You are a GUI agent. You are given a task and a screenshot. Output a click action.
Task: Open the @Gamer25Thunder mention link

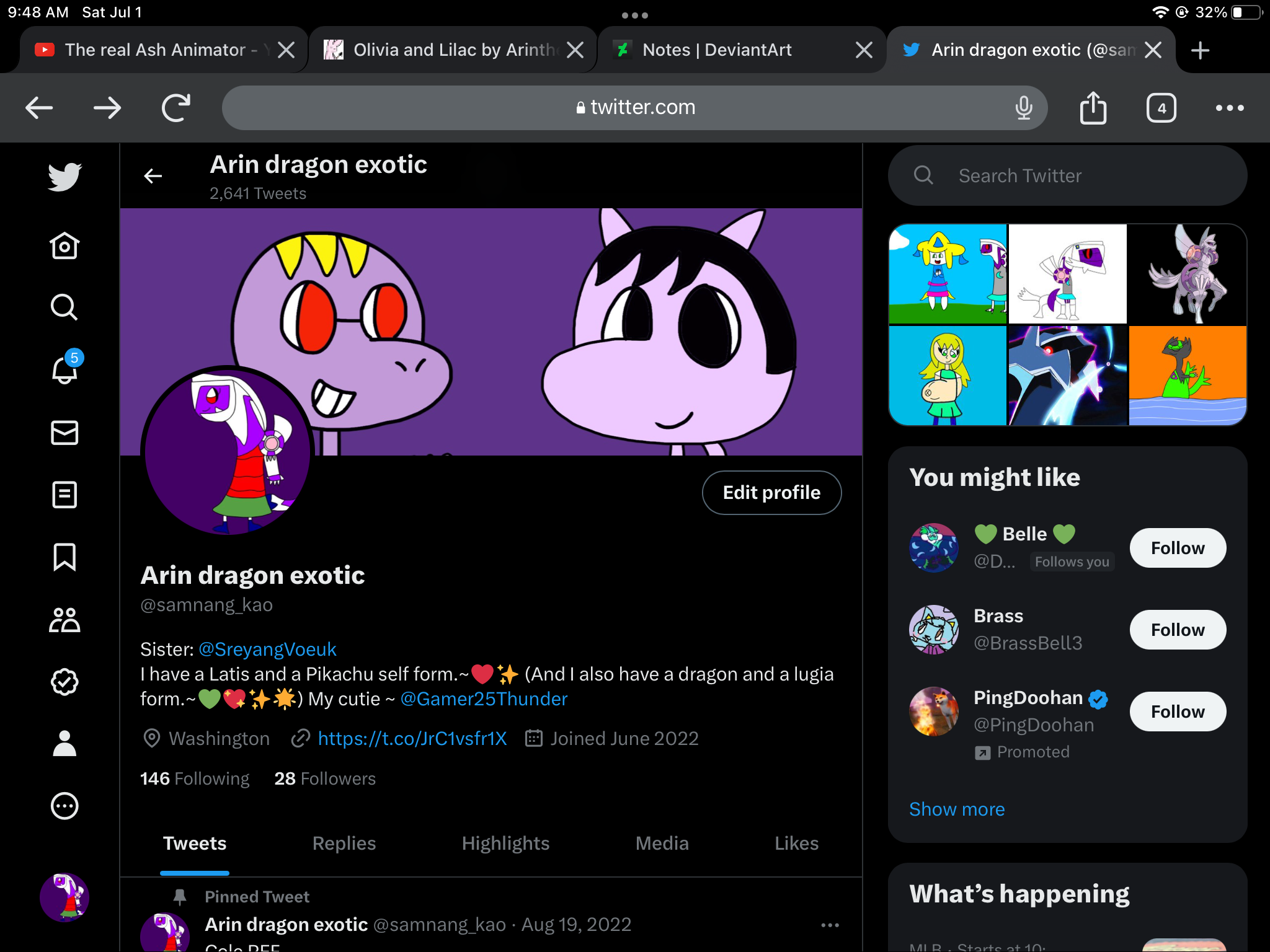pyautogui.click(x=484, y=699)
